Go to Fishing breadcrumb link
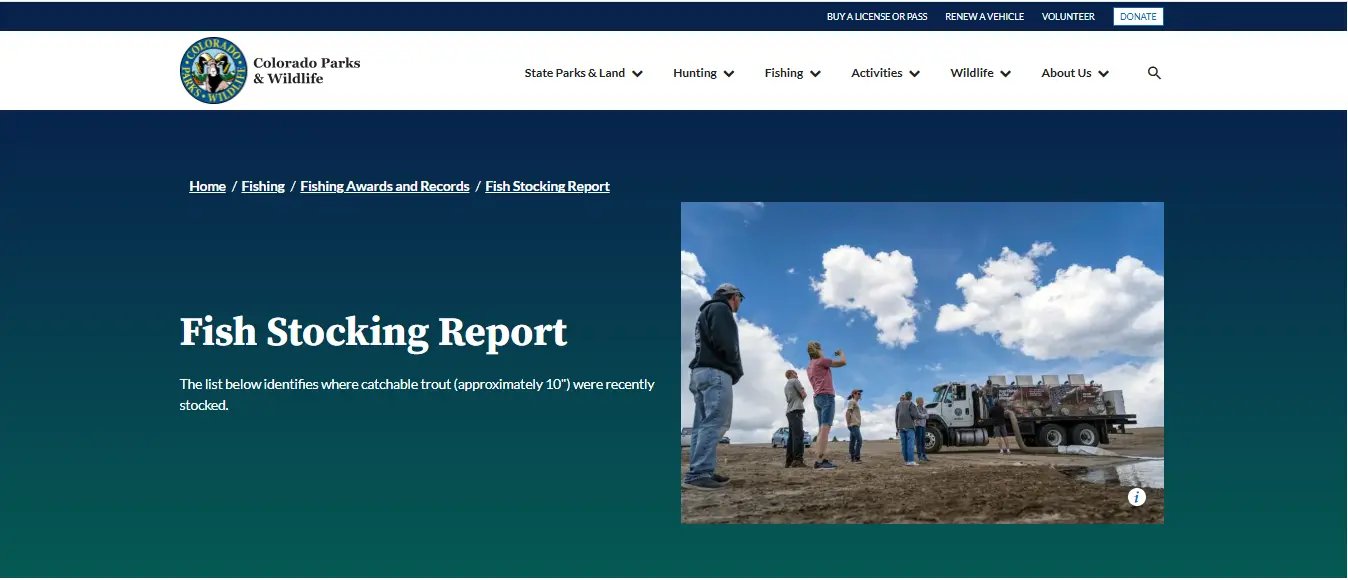The width and height of the screenshot is (1348, 580). tap(263, 186)
